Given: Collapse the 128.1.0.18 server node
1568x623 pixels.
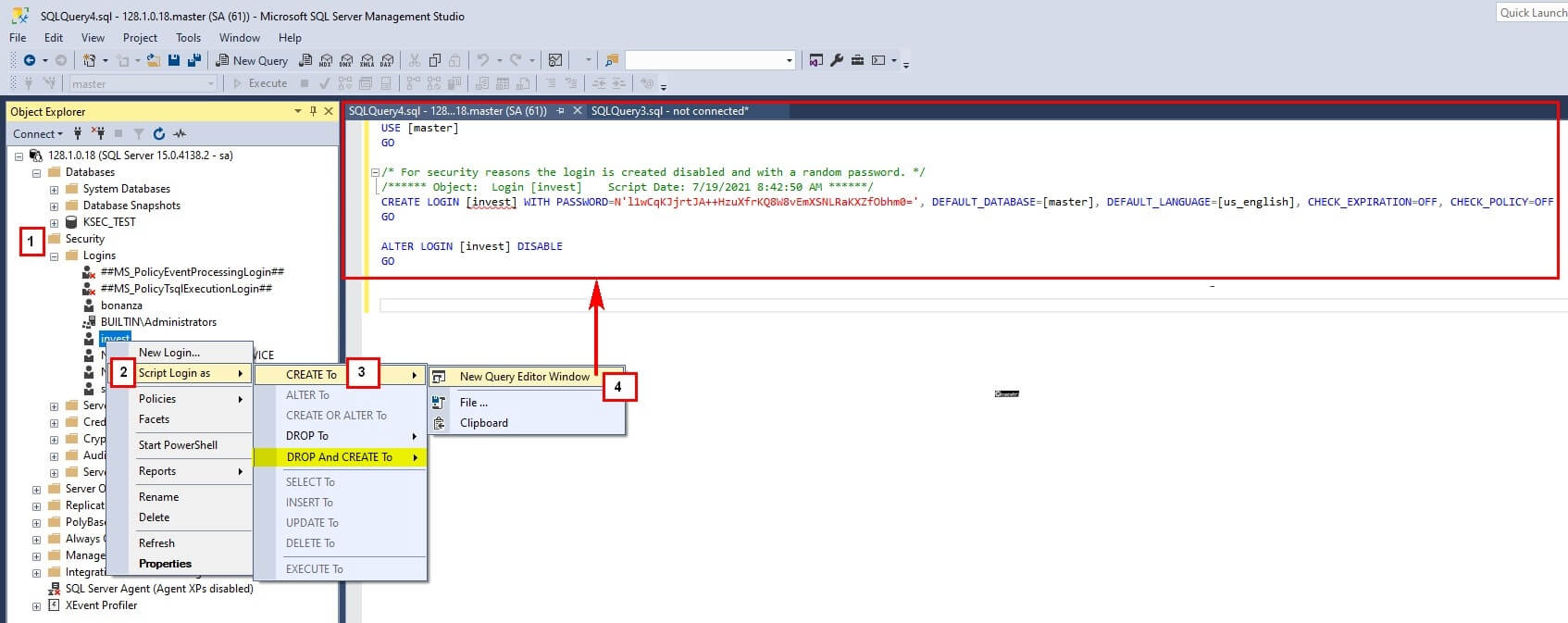Looking at the screenshot, I should pyautogui.click(x=19, y=156).
